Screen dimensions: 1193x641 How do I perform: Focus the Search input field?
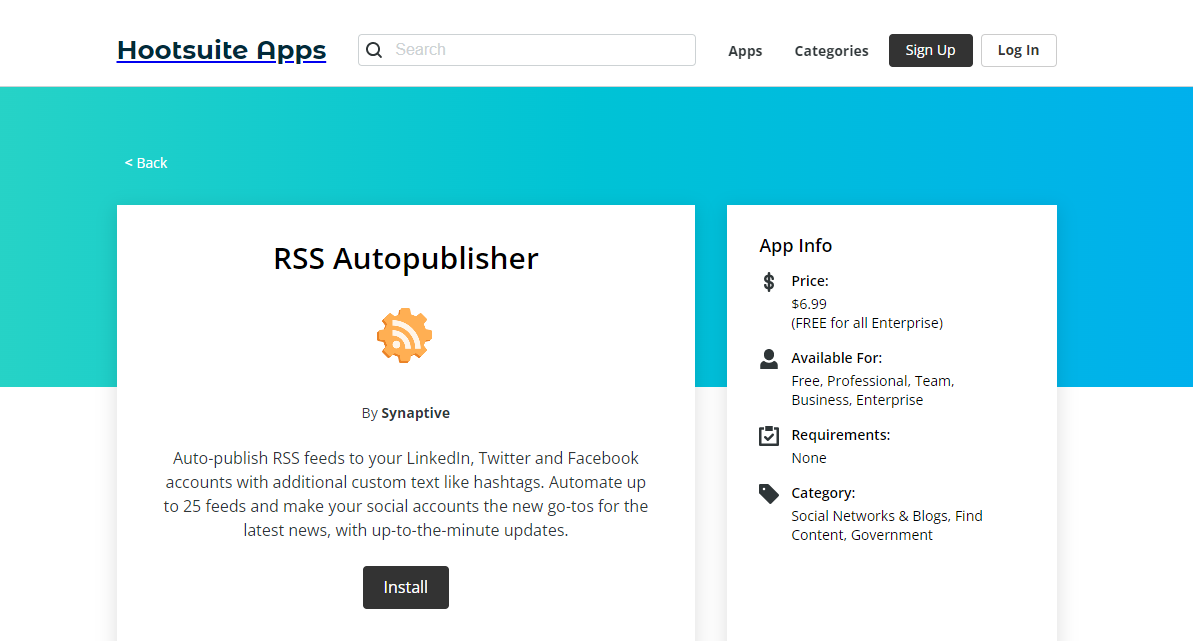[x=527, y=50]
